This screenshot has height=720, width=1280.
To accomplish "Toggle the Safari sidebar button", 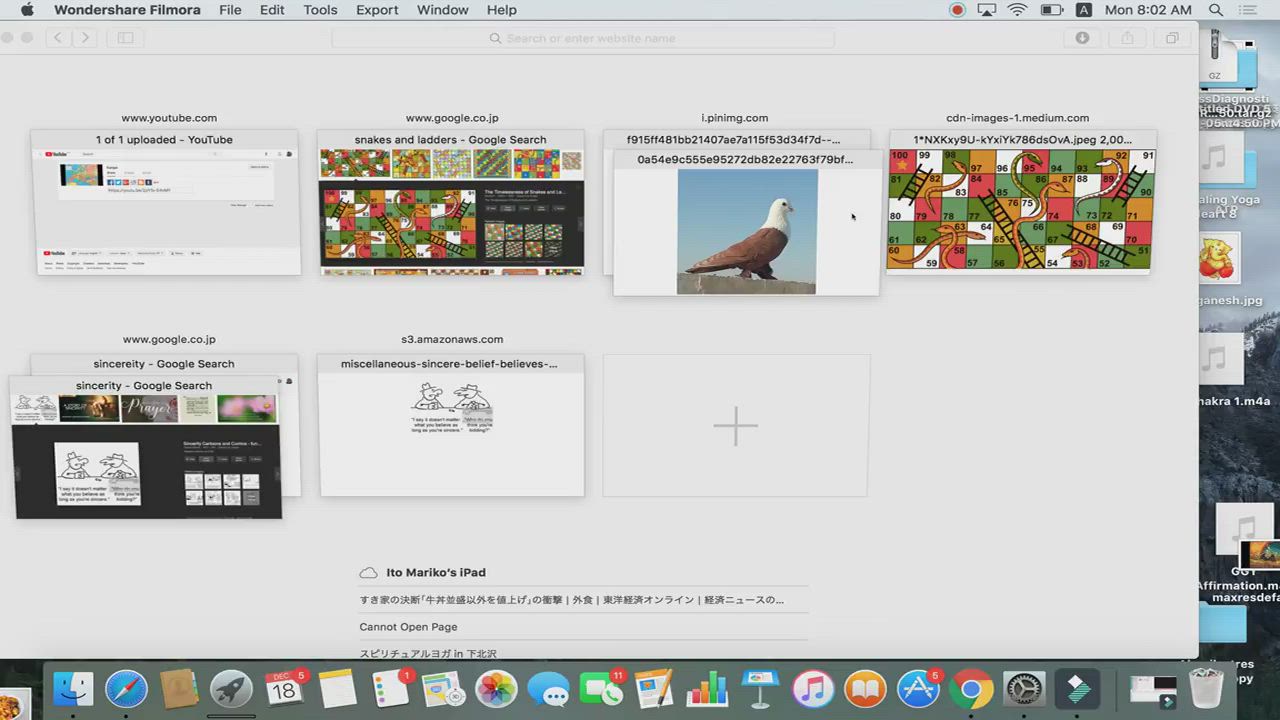I will point(126,38).
